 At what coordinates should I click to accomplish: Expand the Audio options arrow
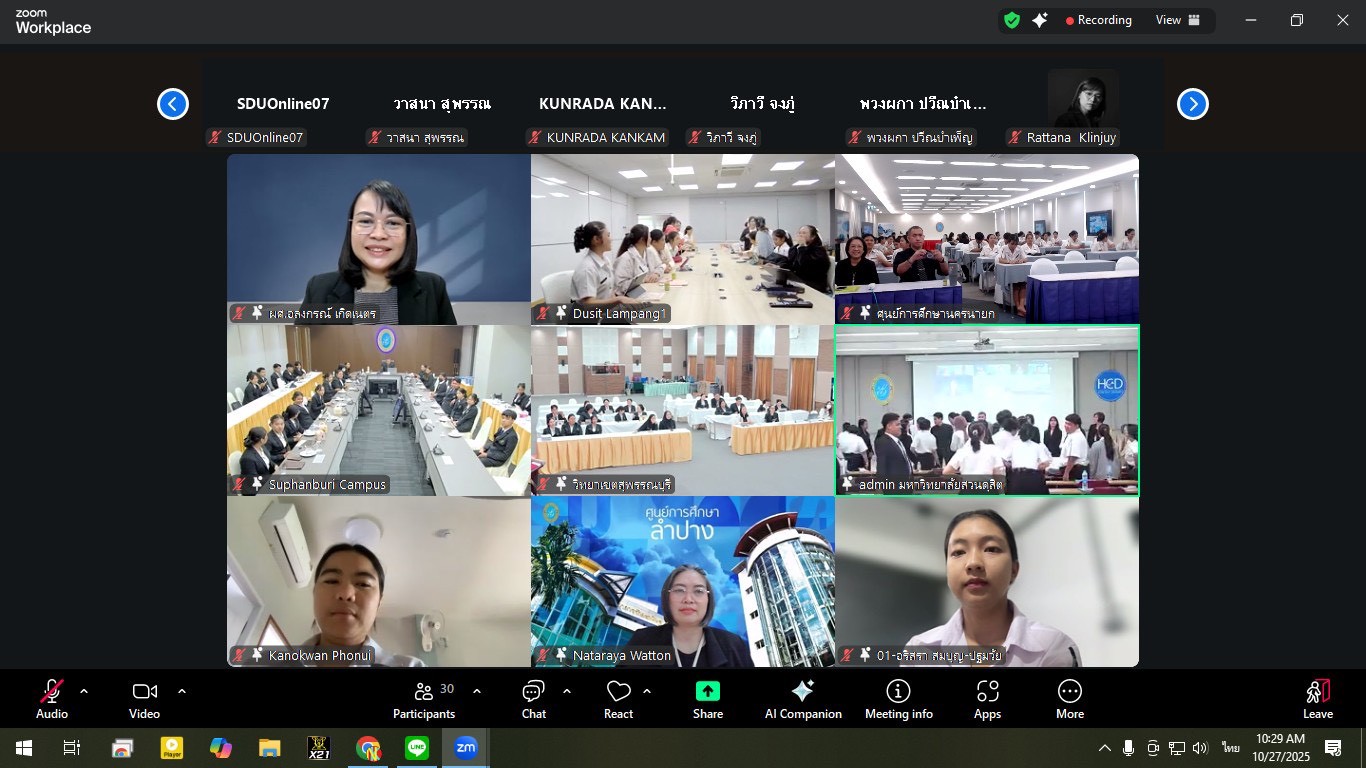tap(84, 691)
